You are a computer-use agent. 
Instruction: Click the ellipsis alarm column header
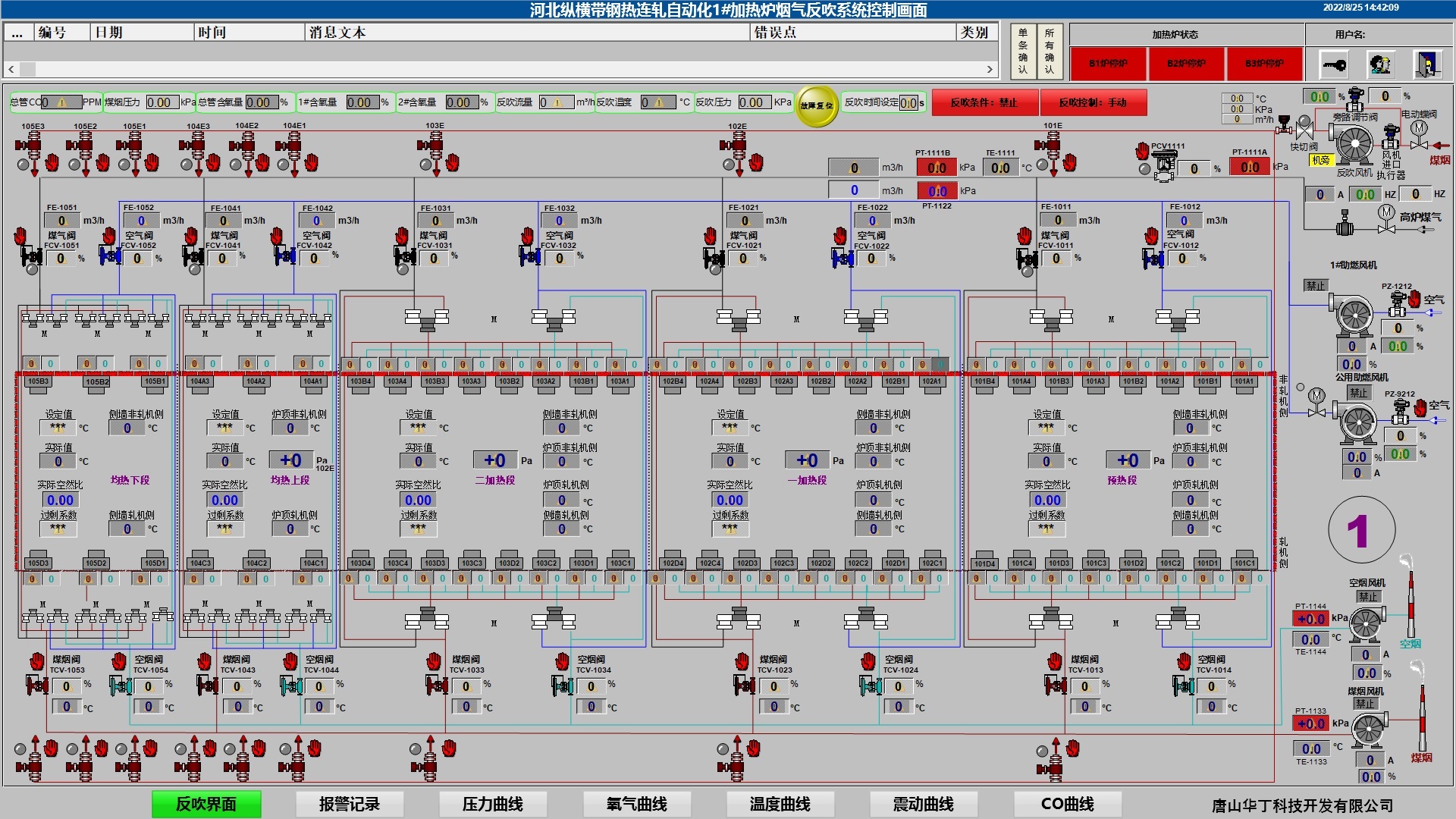17,33
